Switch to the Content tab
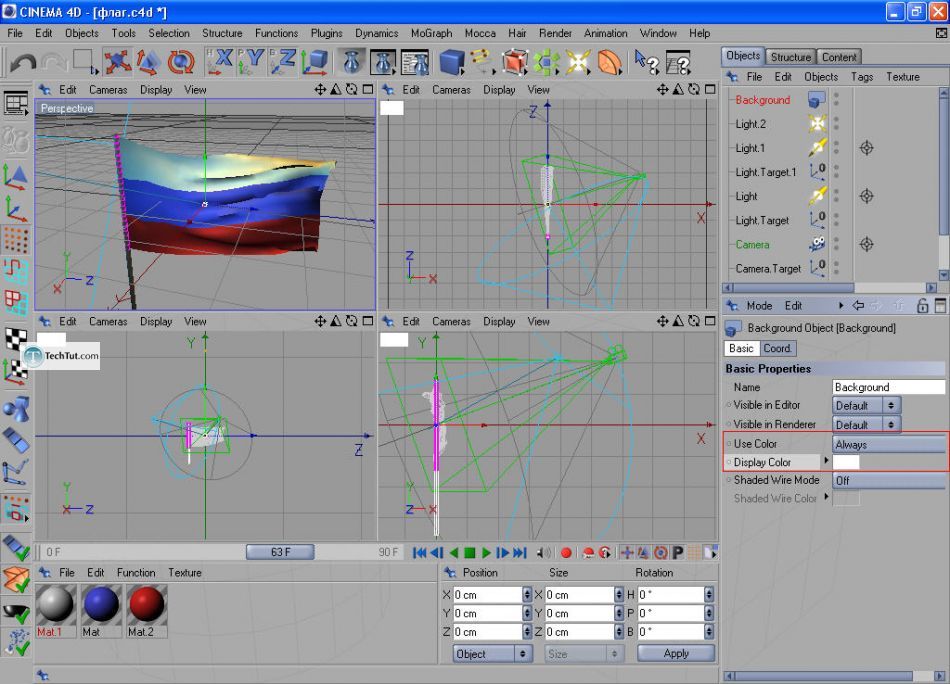950x684 pixels. (839, 57)
